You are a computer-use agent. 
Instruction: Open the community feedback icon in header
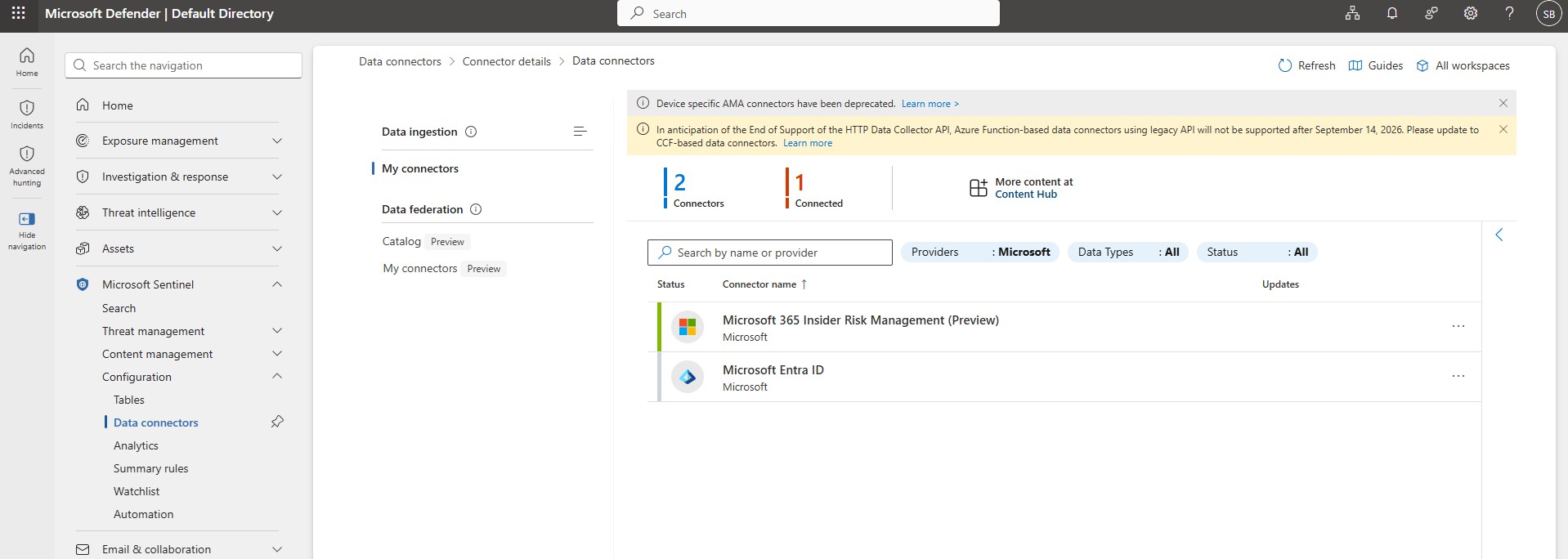click(1431, 13)
